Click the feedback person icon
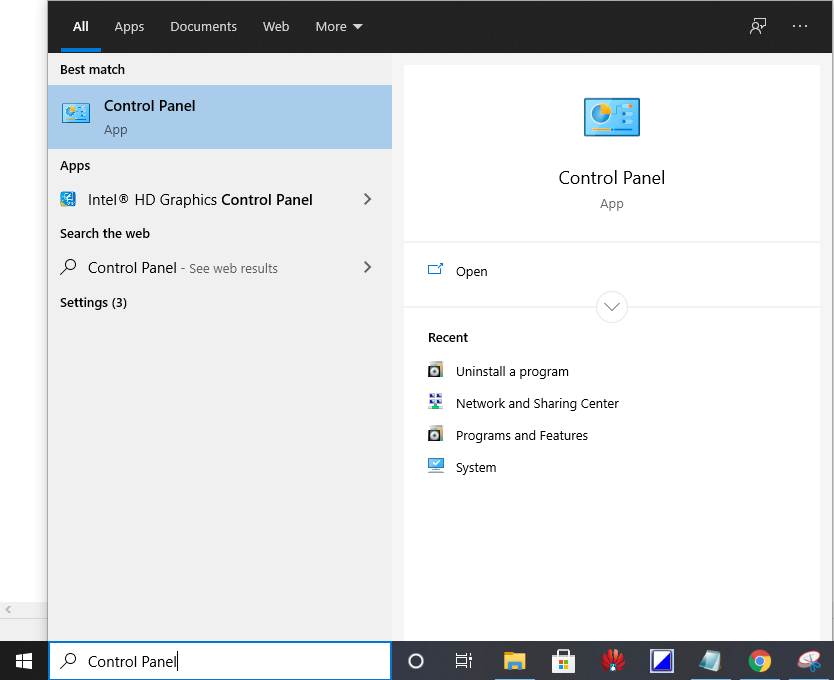 point(758,26)
